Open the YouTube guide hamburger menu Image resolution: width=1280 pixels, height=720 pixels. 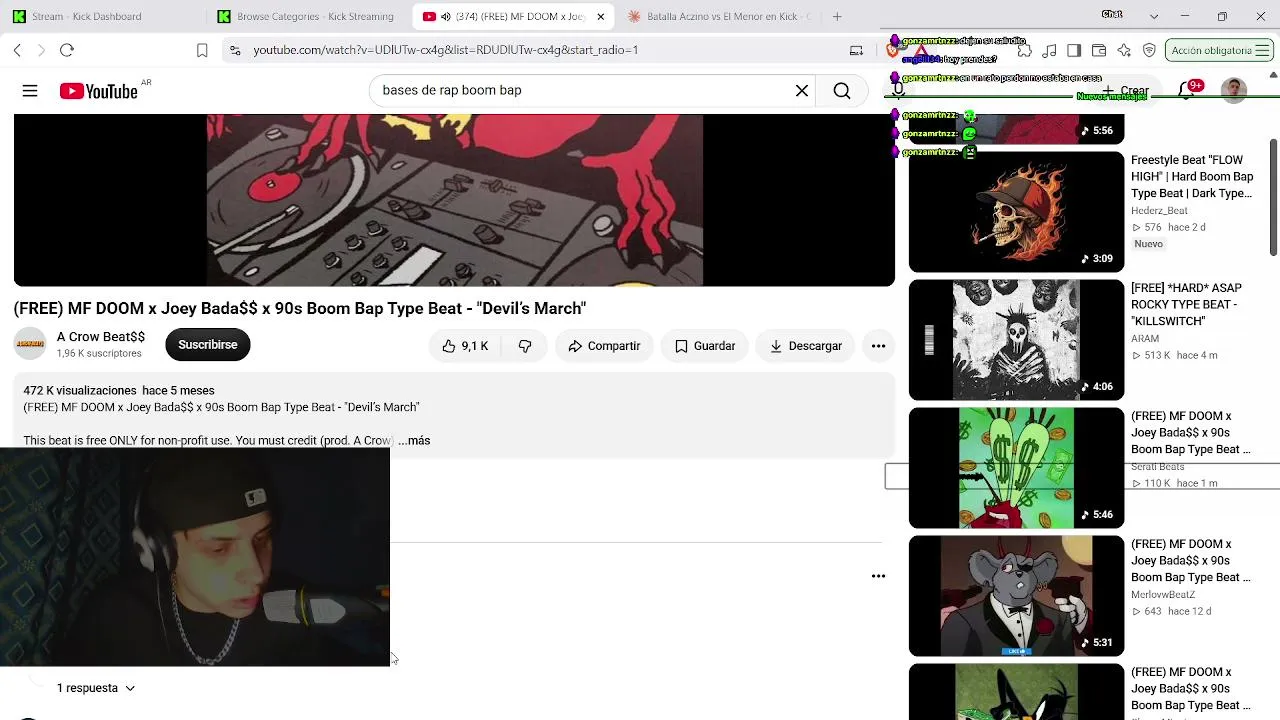point(30,91)
